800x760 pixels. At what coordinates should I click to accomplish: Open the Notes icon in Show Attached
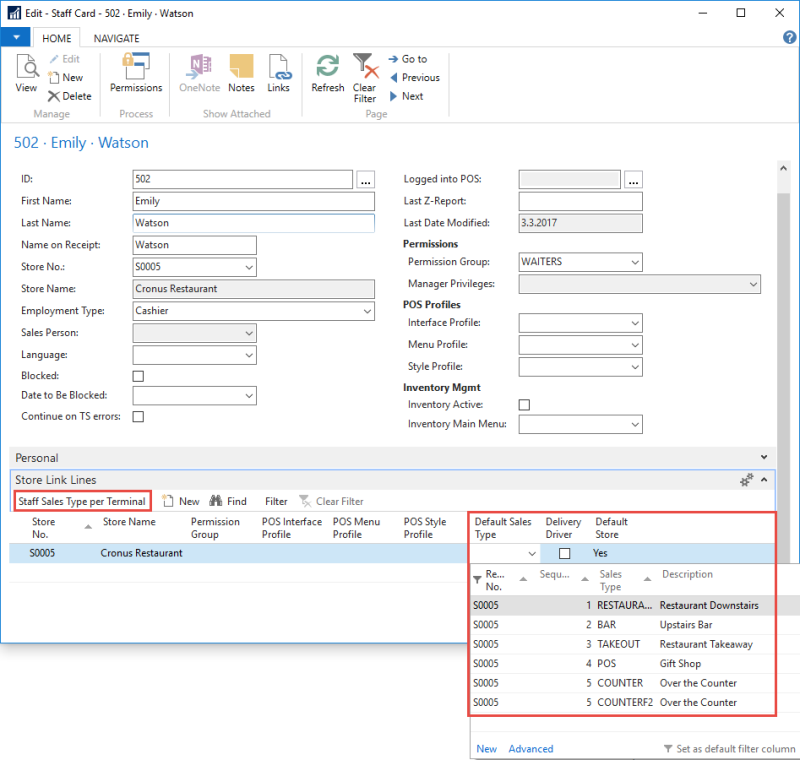pyautogui.click(x=241, y=72)
